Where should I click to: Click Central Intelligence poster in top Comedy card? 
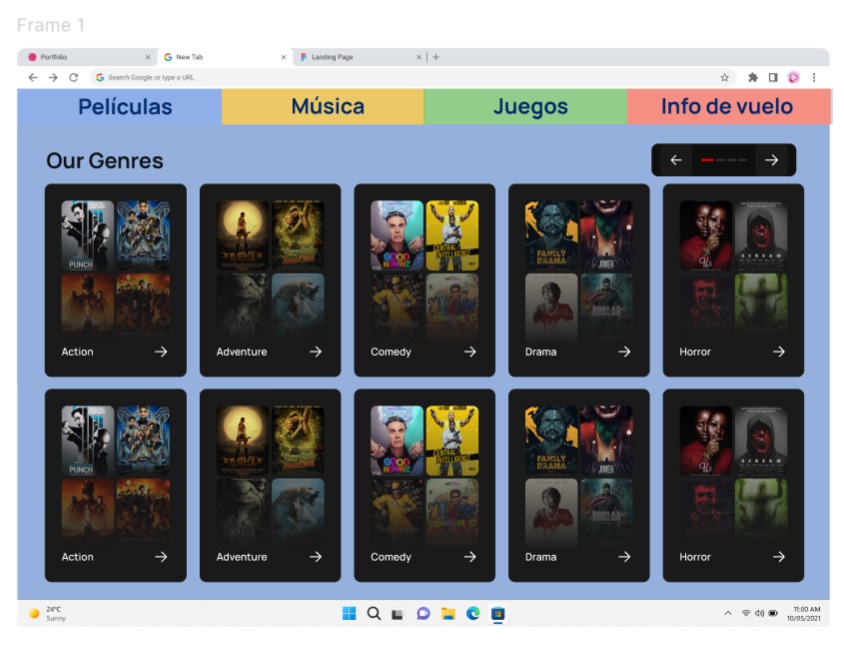[x=452, y=235]
